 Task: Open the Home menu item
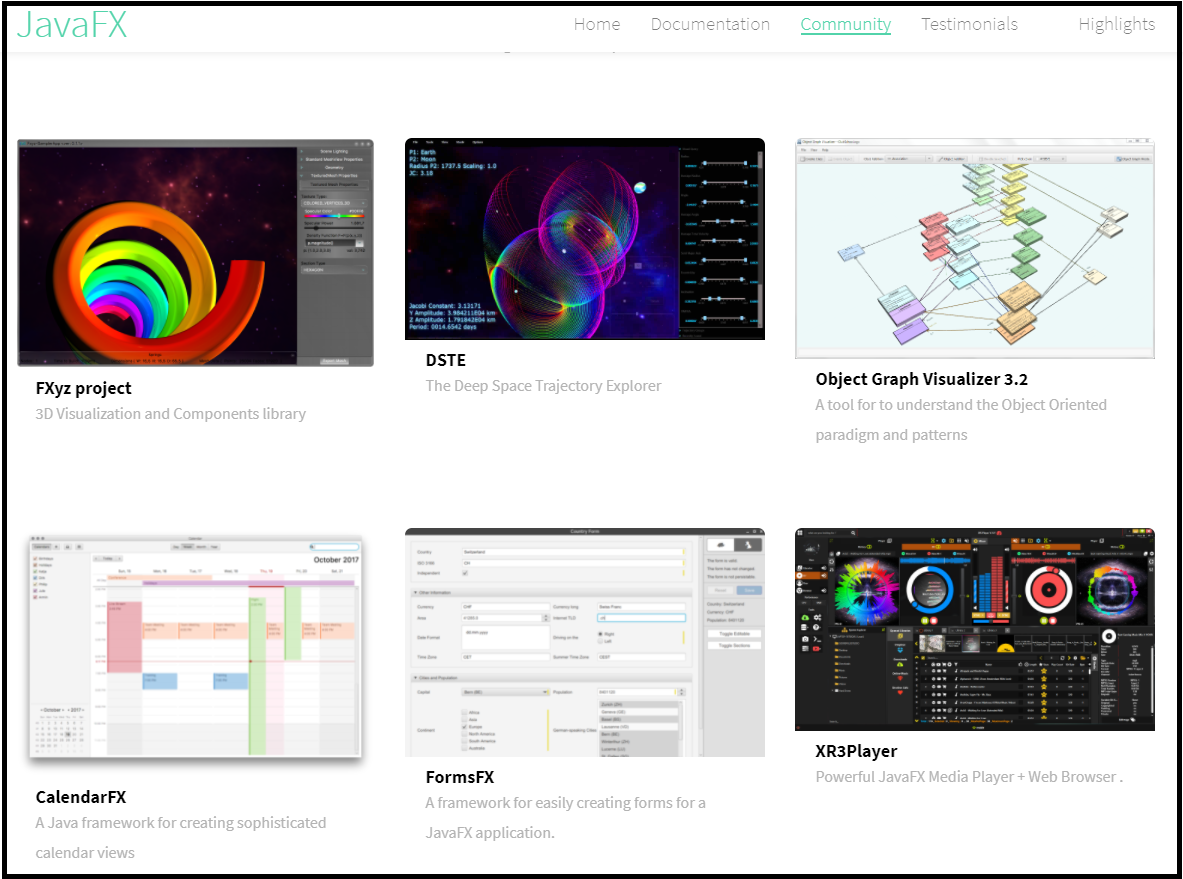click(597, 24)
